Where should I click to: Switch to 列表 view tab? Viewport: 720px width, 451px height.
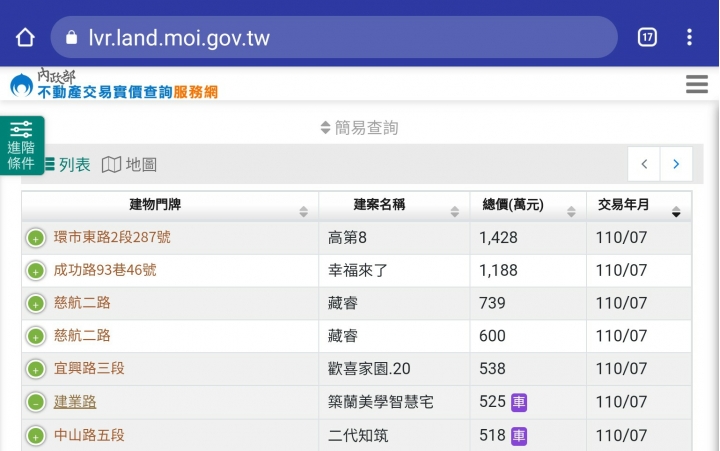(68, 164)
